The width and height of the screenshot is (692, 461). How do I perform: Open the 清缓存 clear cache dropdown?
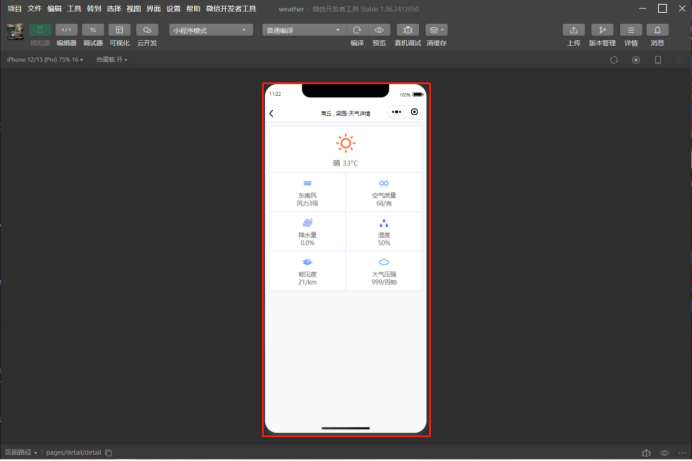pyautogui.click(x=436, y=30)
